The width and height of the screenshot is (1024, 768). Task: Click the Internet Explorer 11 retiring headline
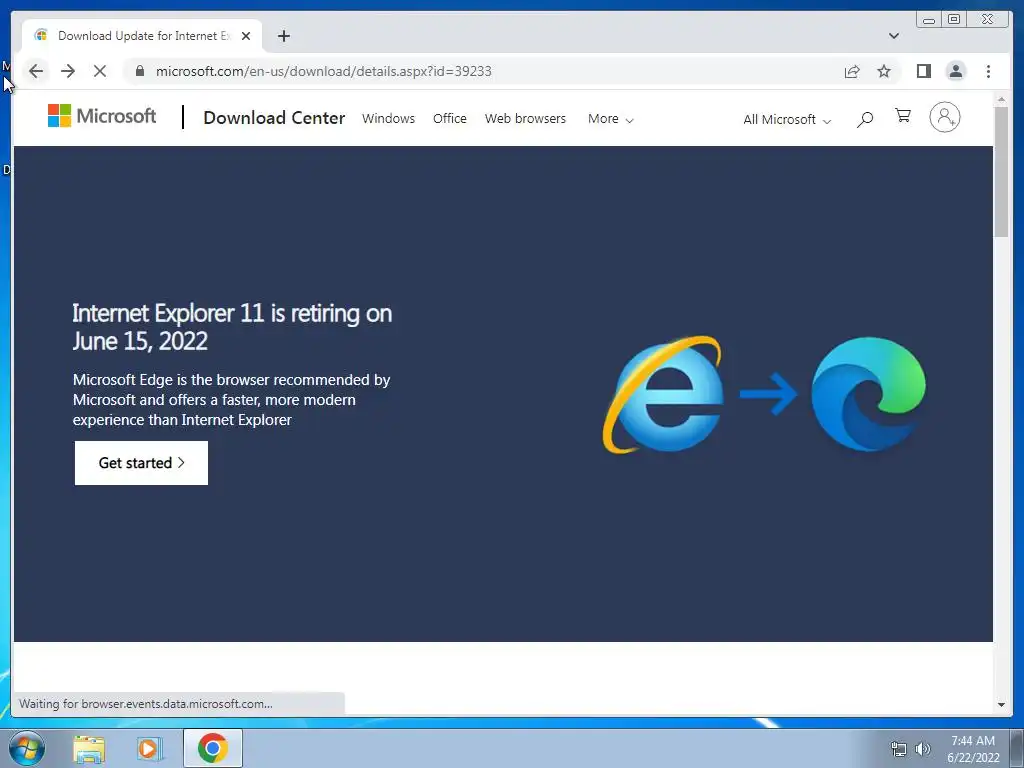coord(232,327)
